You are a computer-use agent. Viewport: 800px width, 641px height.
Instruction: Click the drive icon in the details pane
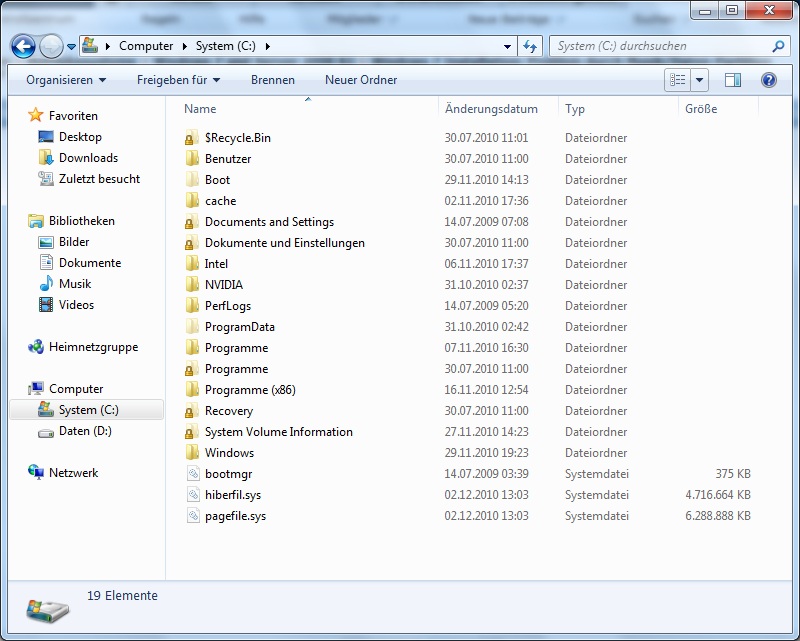[x=47, y=609]
